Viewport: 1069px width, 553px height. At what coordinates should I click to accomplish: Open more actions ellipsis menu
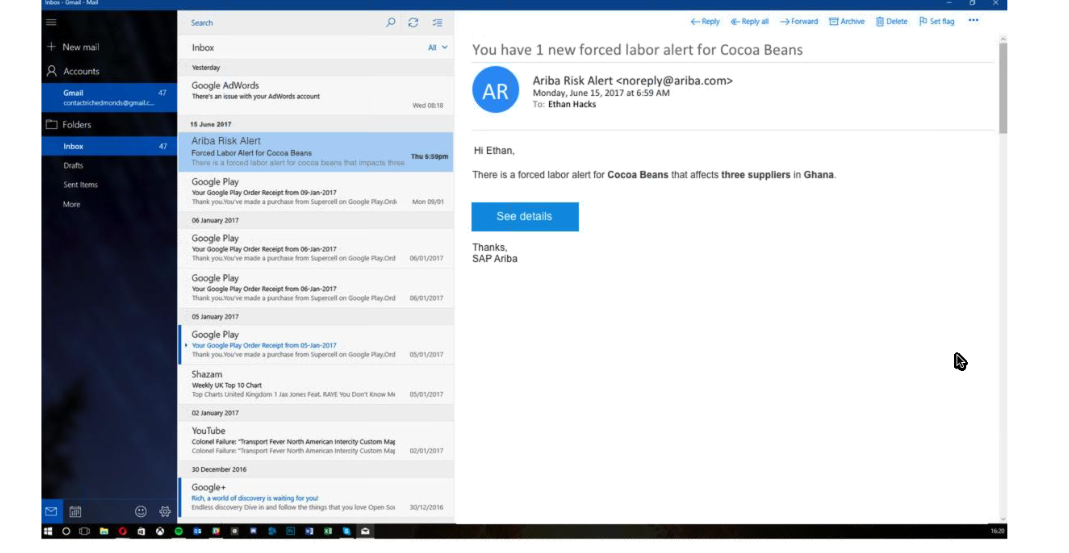coord(974,20)
